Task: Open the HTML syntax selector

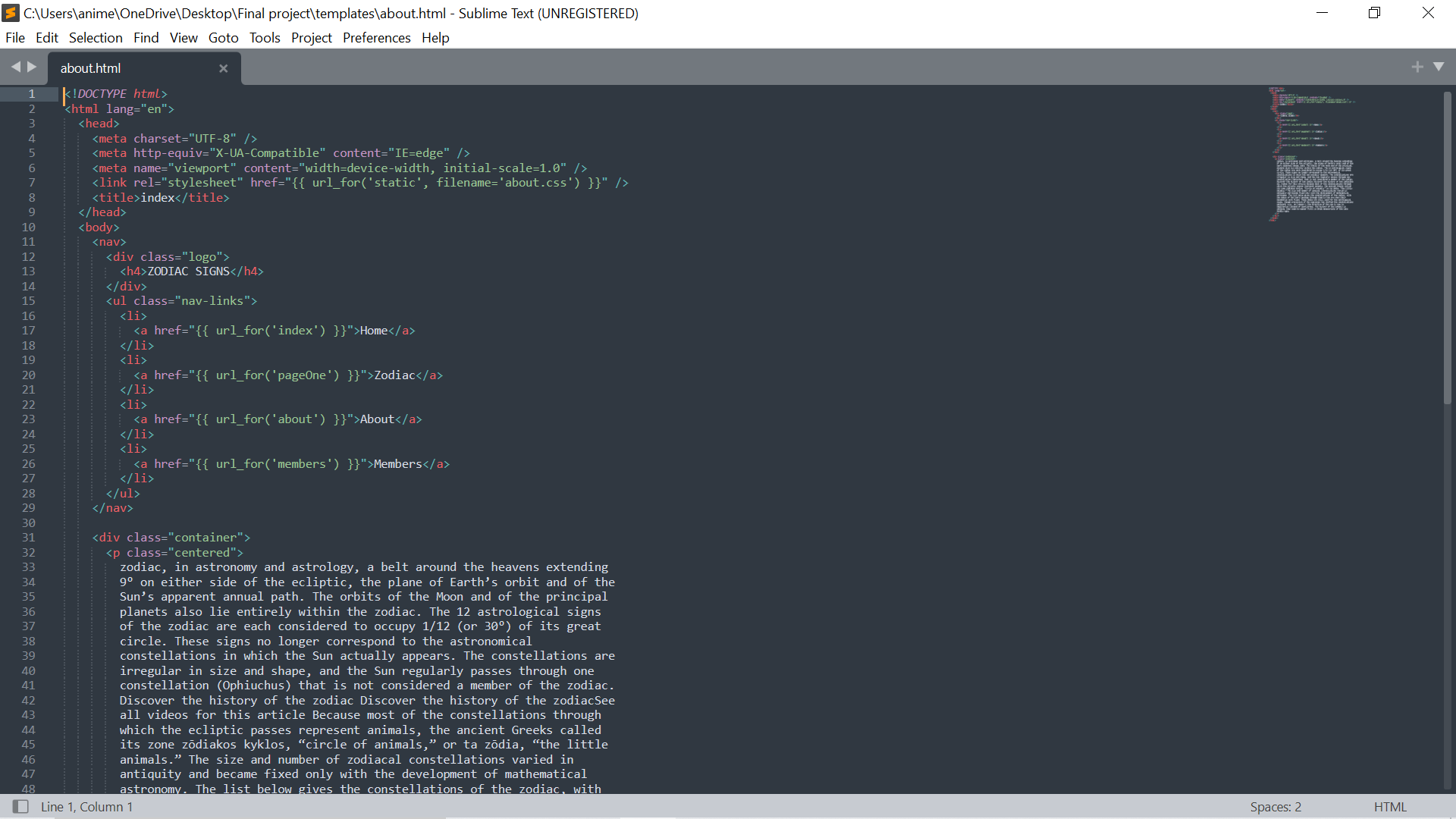Action: 1389,807
